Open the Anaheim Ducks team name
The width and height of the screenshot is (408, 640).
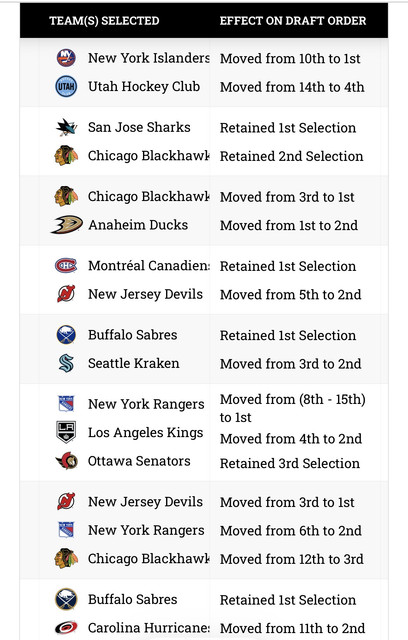pyautogui.click(x=138, y=225)
